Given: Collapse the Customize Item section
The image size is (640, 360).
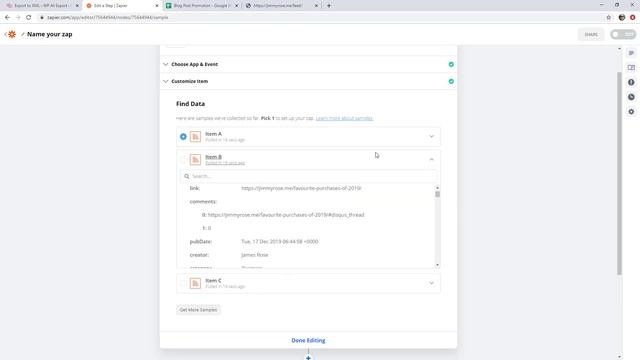Looking at the screenshot, I should coord(166,82).
